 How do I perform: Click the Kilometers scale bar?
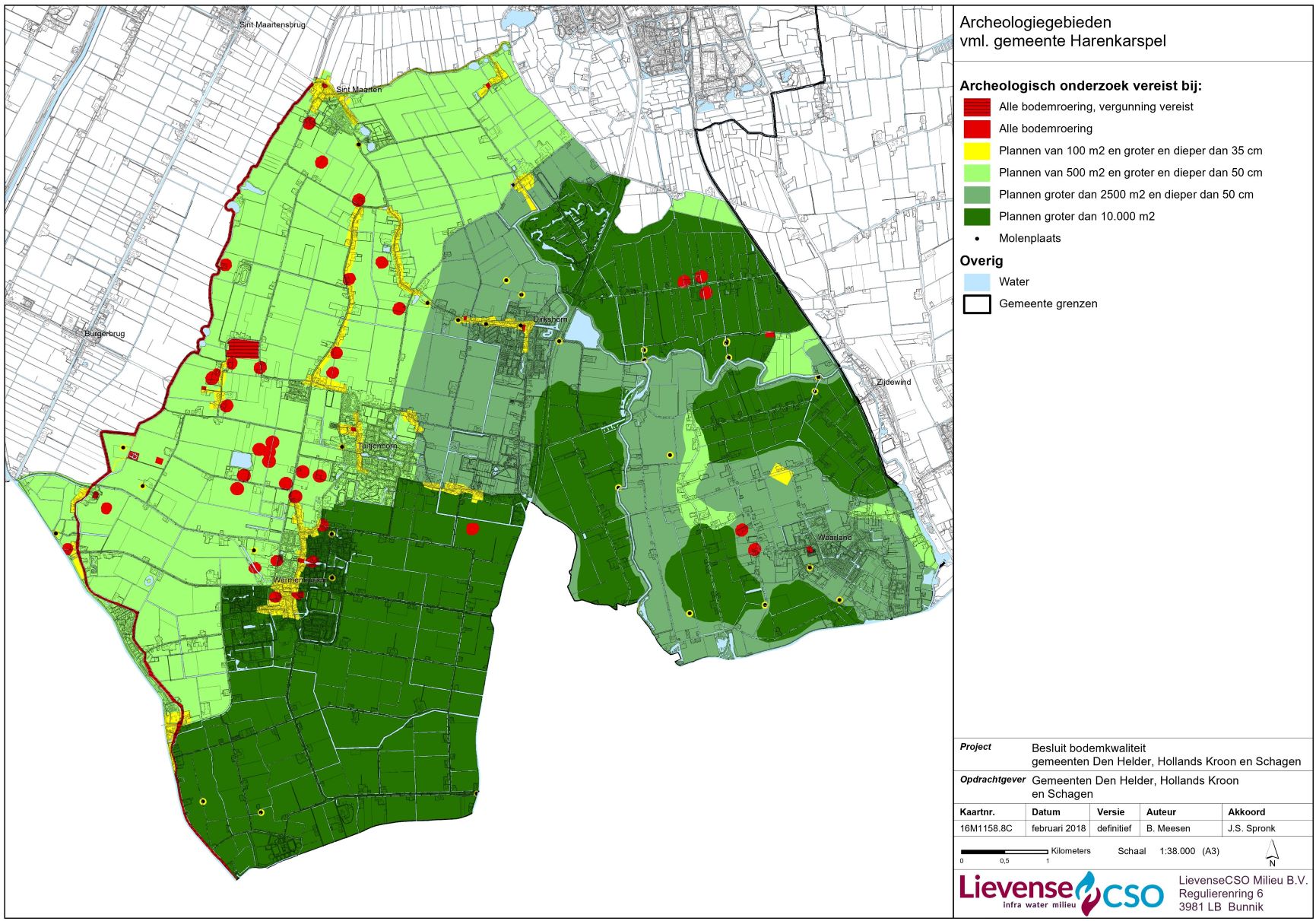point(1004,852)
